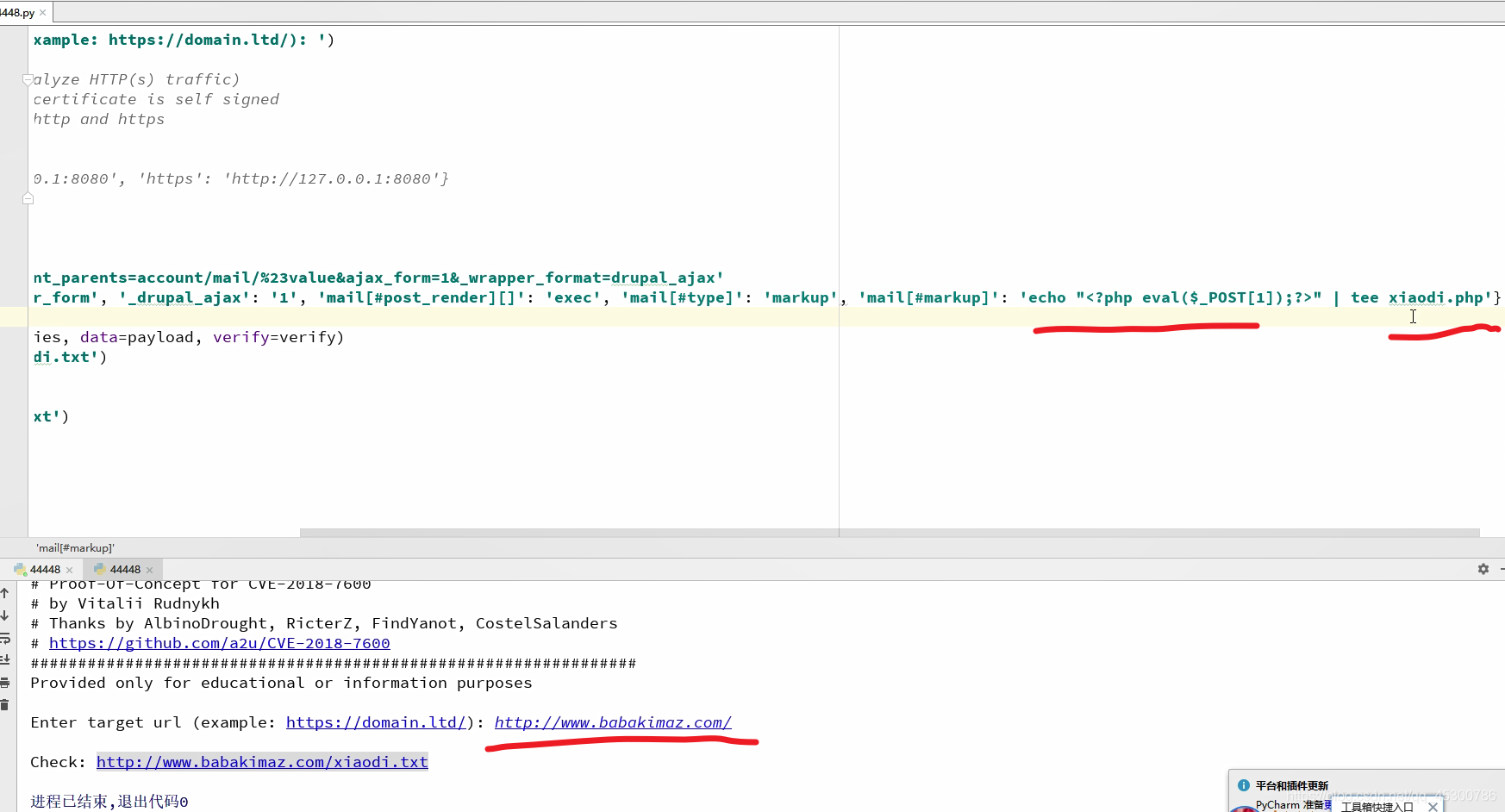1505x812 pixels.
Task: Click the scroll to end icon
Action: 5,660
